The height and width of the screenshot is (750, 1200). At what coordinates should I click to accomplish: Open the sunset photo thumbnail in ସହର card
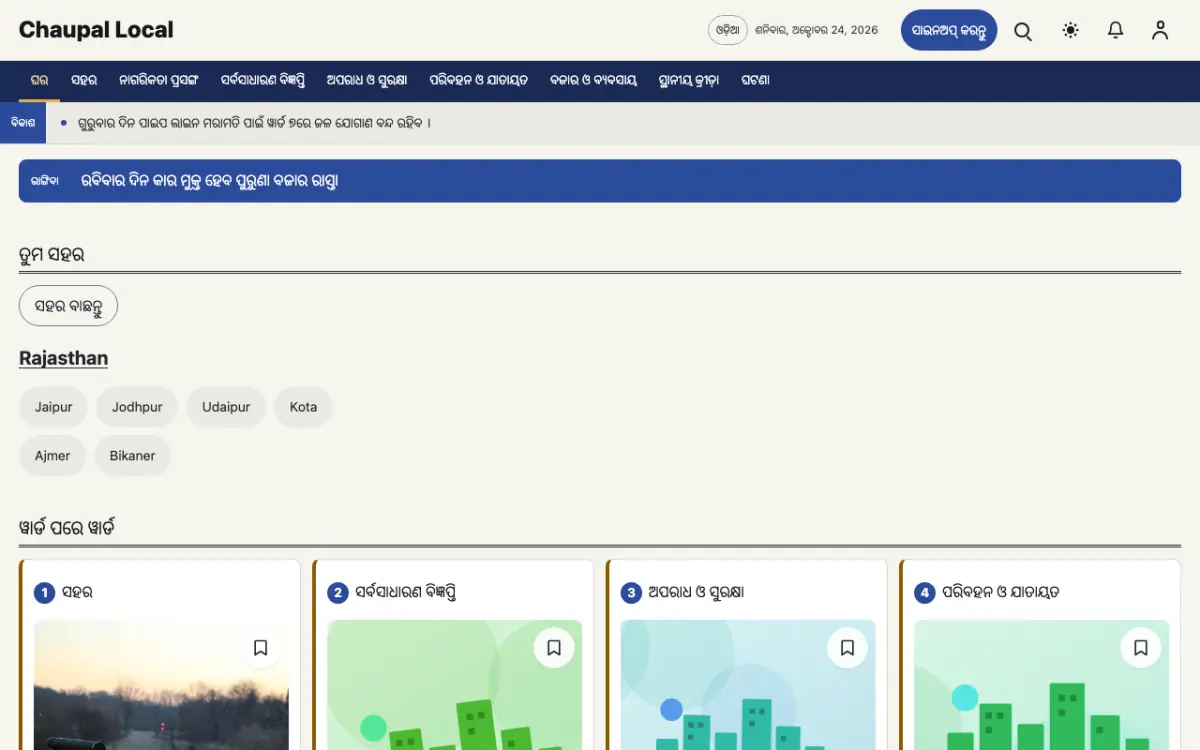click(x=161, y=685)
